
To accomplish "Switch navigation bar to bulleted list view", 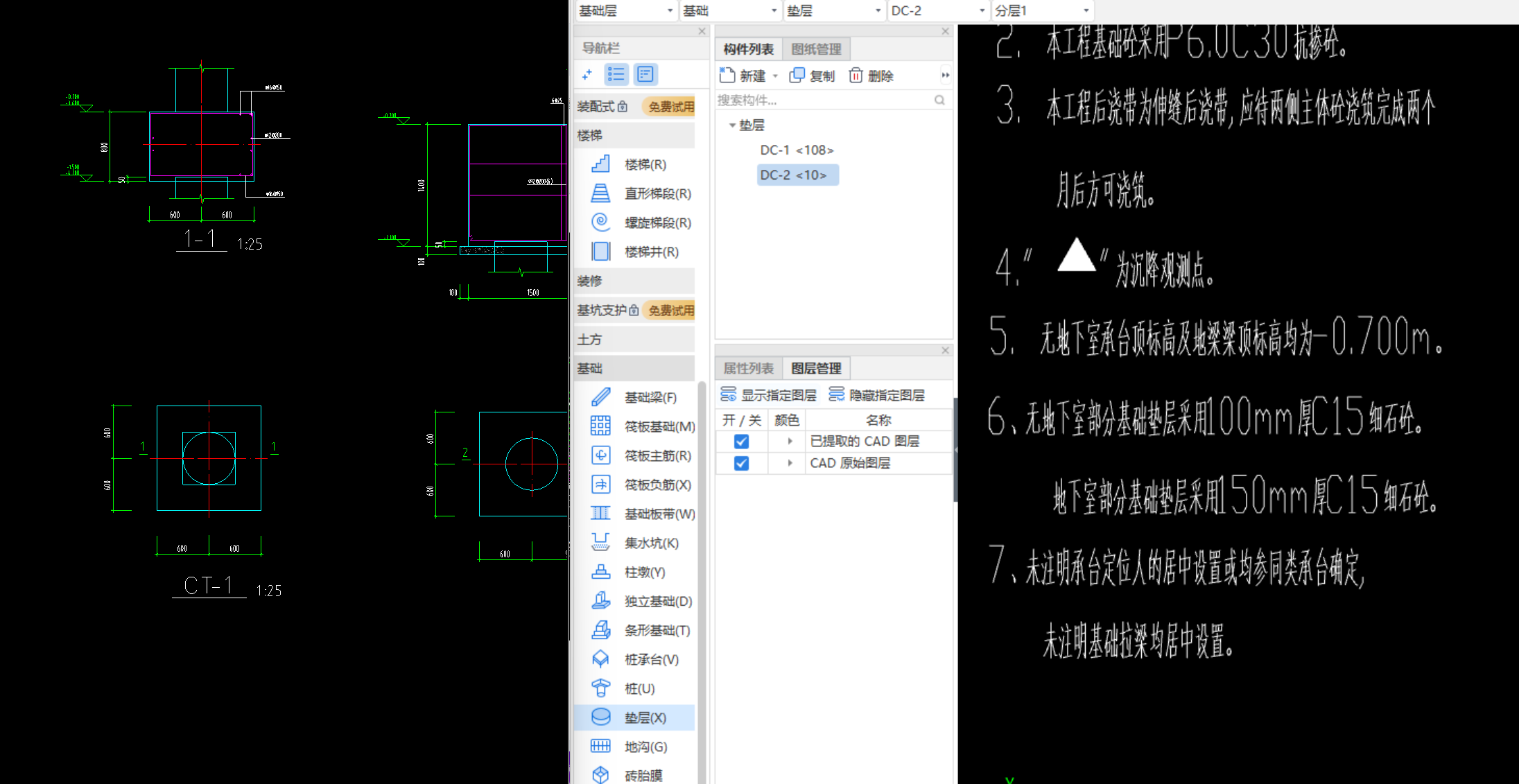I will click(616, 74).
